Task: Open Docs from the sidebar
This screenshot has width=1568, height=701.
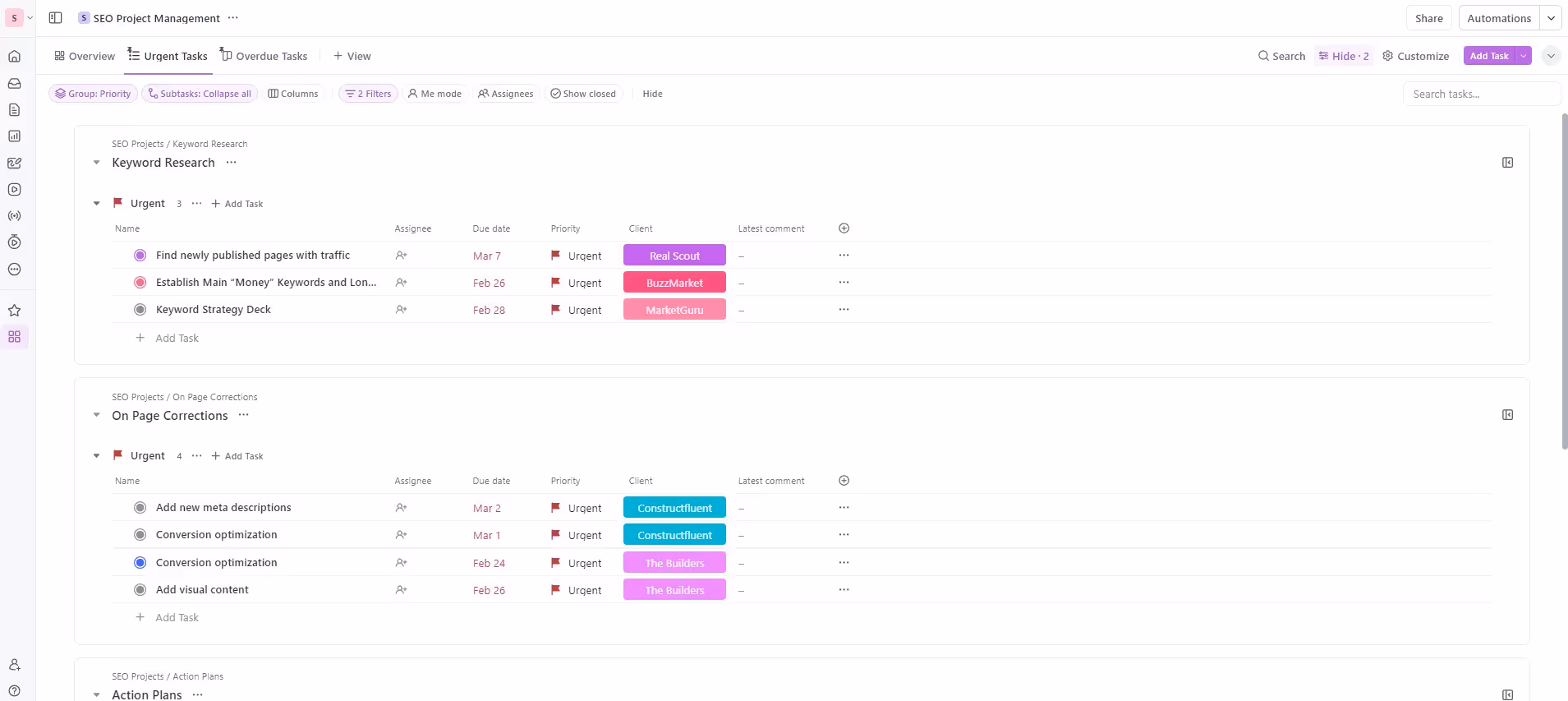Action: 14,110
